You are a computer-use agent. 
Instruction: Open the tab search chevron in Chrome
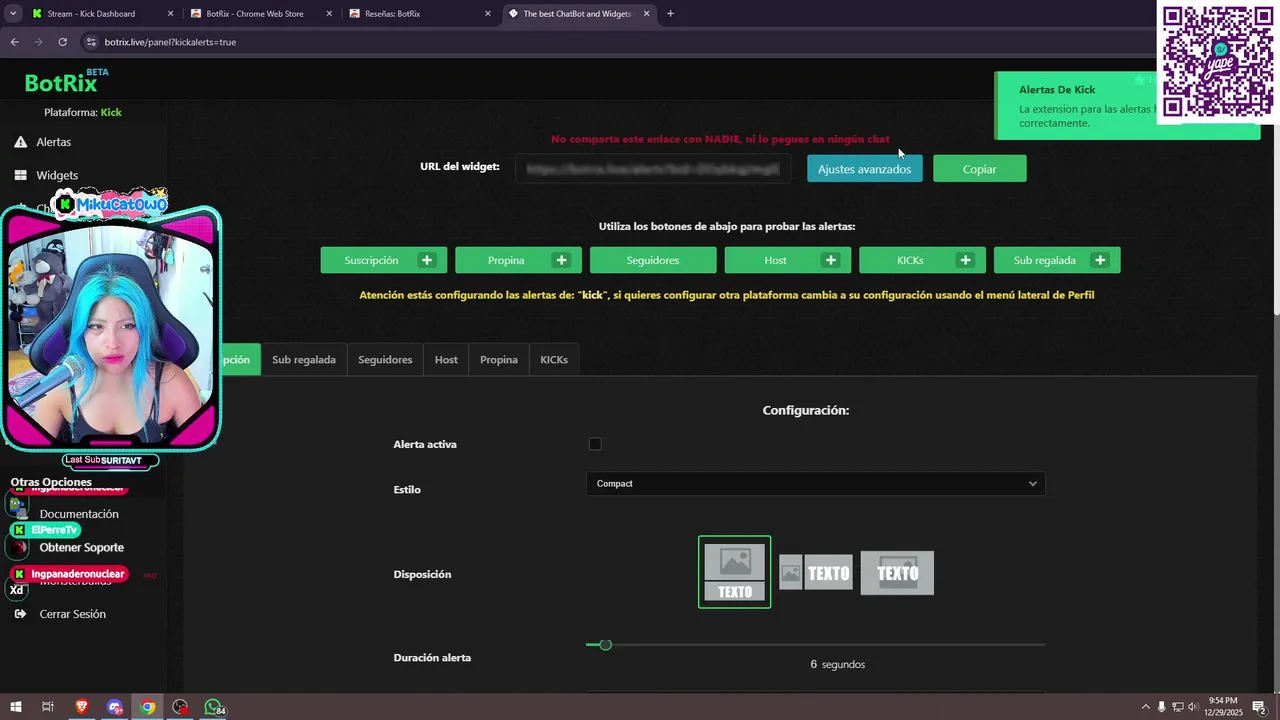point(13,14)
